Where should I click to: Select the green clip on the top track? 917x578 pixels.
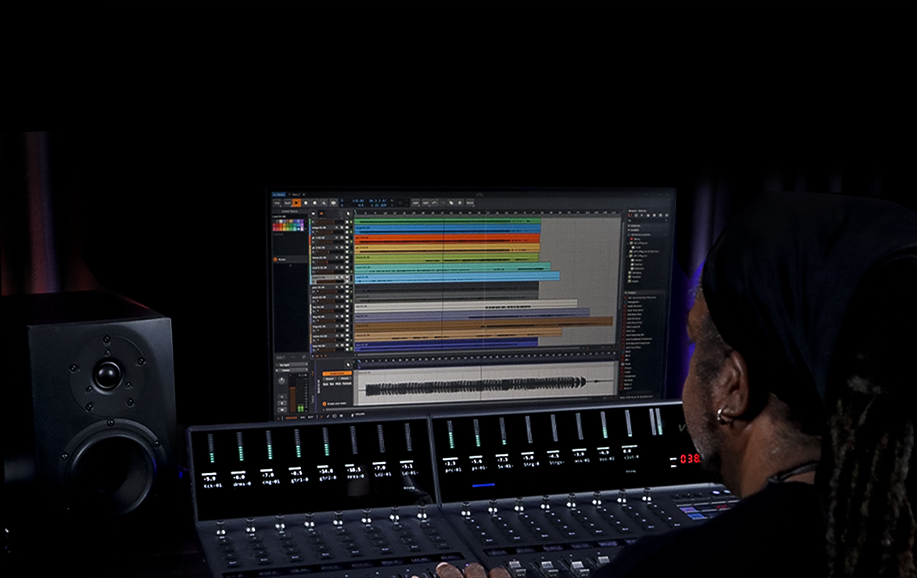447,221
